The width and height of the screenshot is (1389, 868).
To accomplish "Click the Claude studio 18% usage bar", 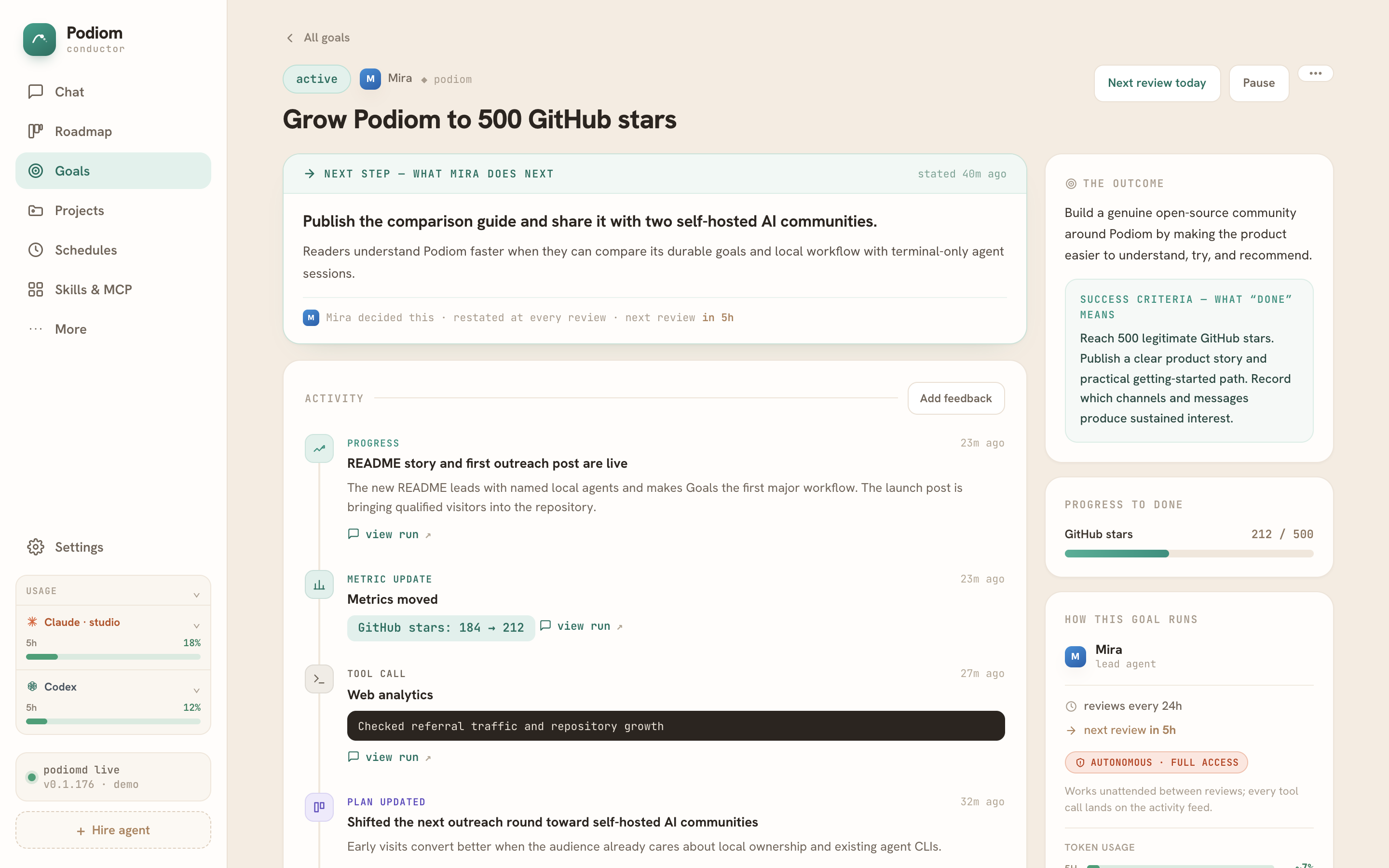I will click(113, 657).
